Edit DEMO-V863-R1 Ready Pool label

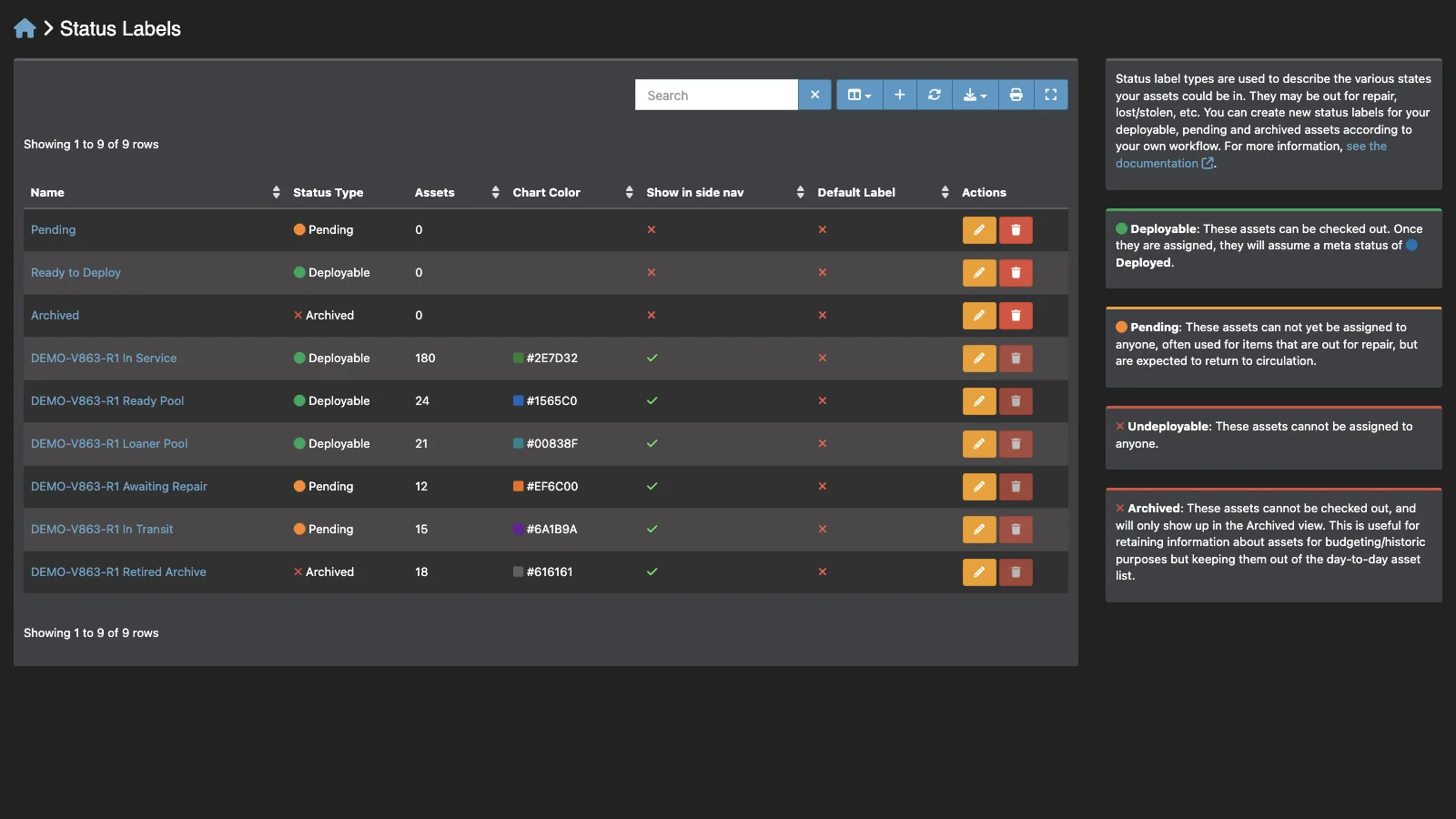click(979, 401)
